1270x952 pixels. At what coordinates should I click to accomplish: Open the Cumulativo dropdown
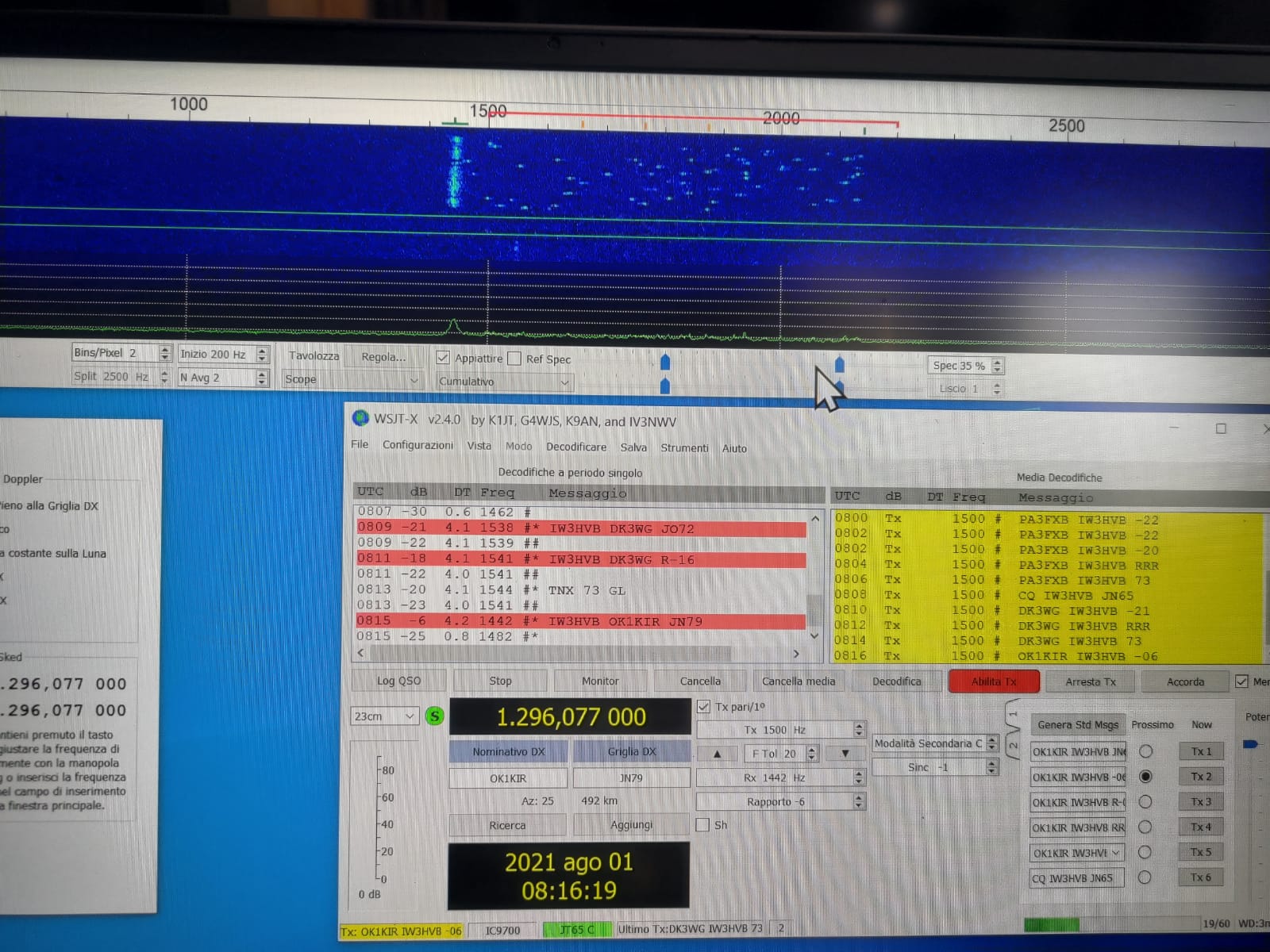click(504, 382)
